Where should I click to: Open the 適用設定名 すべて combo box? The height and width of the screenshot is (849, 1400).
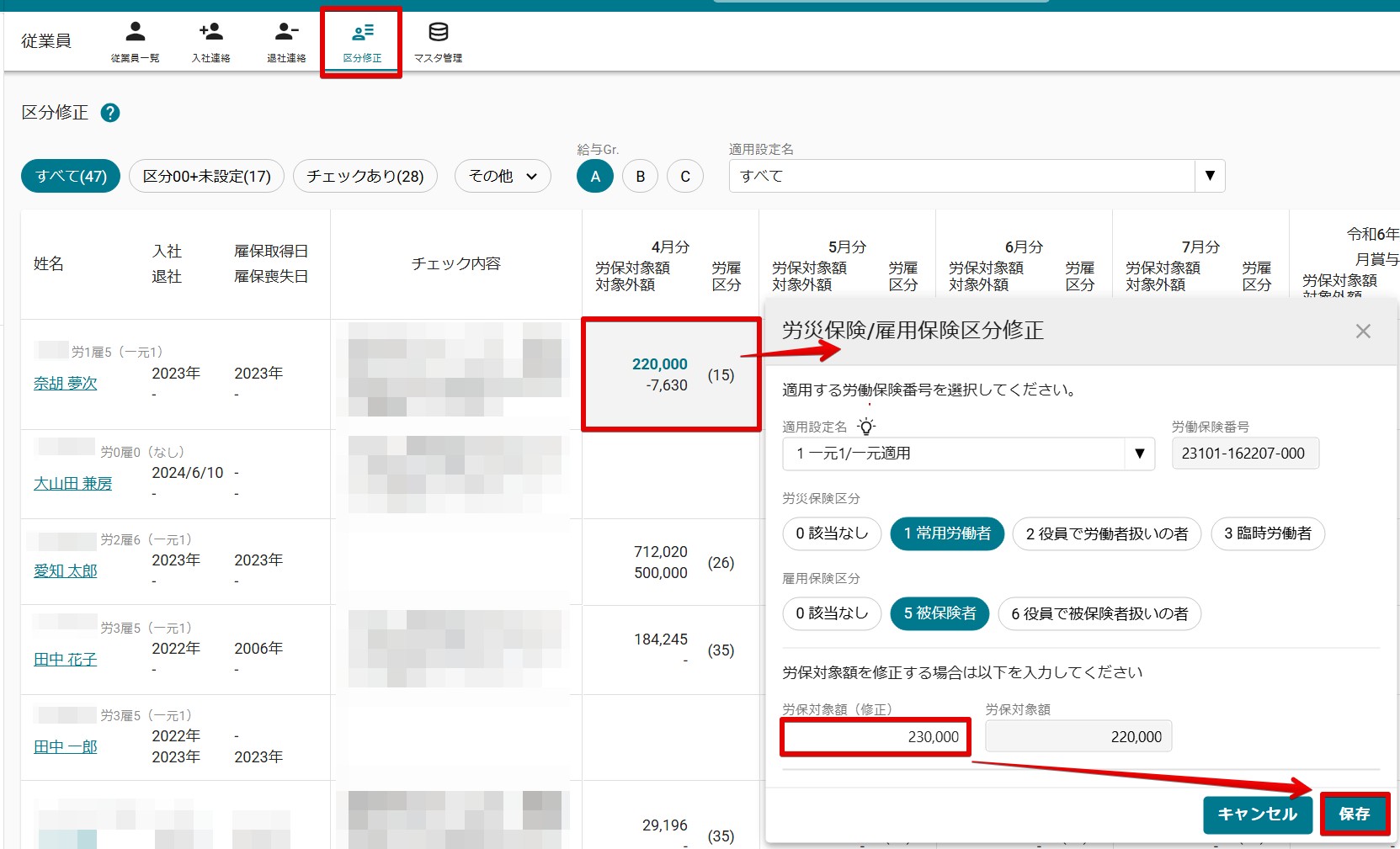click(x=977, y=176)
